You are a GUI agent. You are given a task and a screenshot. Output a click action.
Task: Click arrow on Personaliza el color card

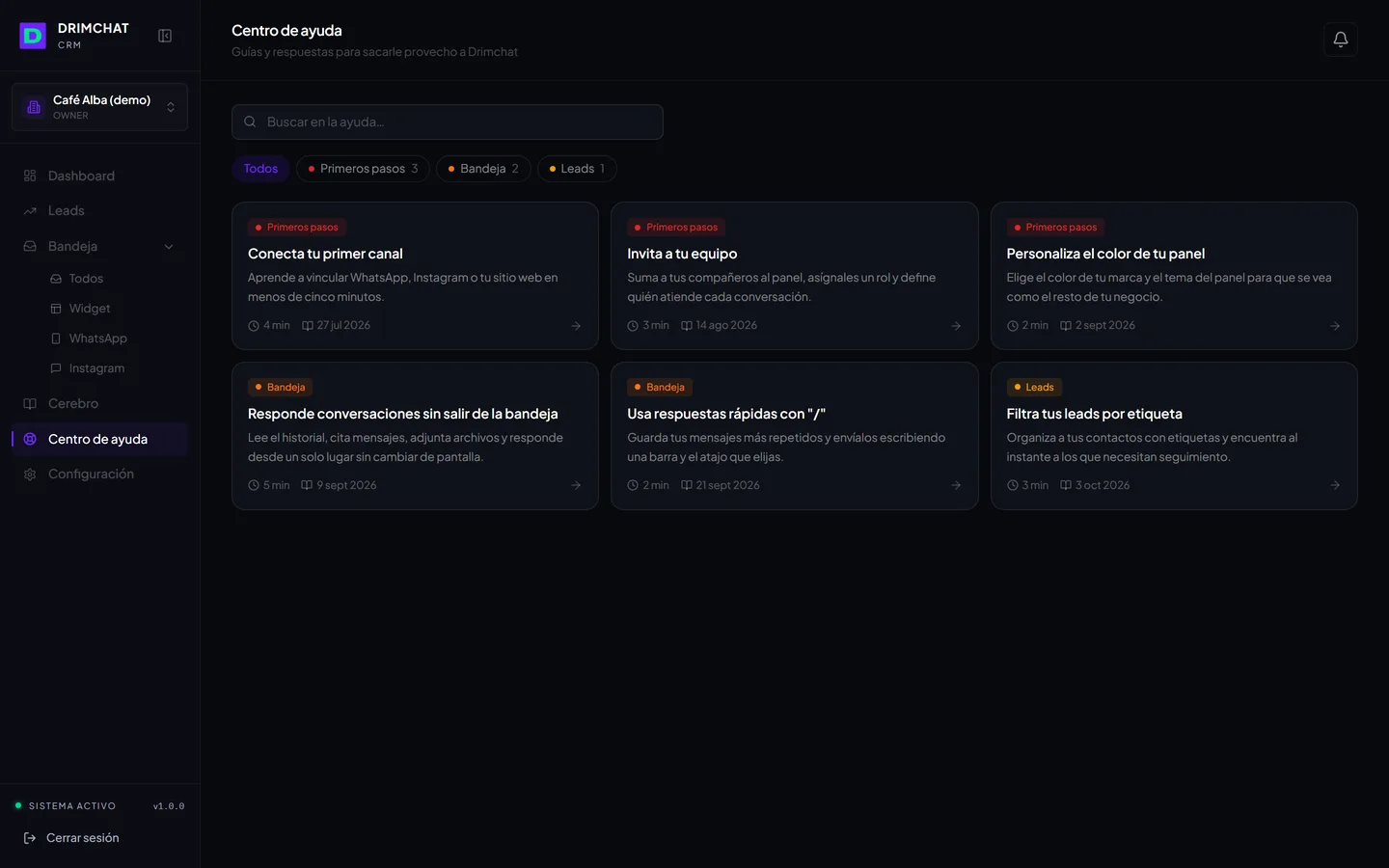pyautogui.click(x=1335, y=326)
